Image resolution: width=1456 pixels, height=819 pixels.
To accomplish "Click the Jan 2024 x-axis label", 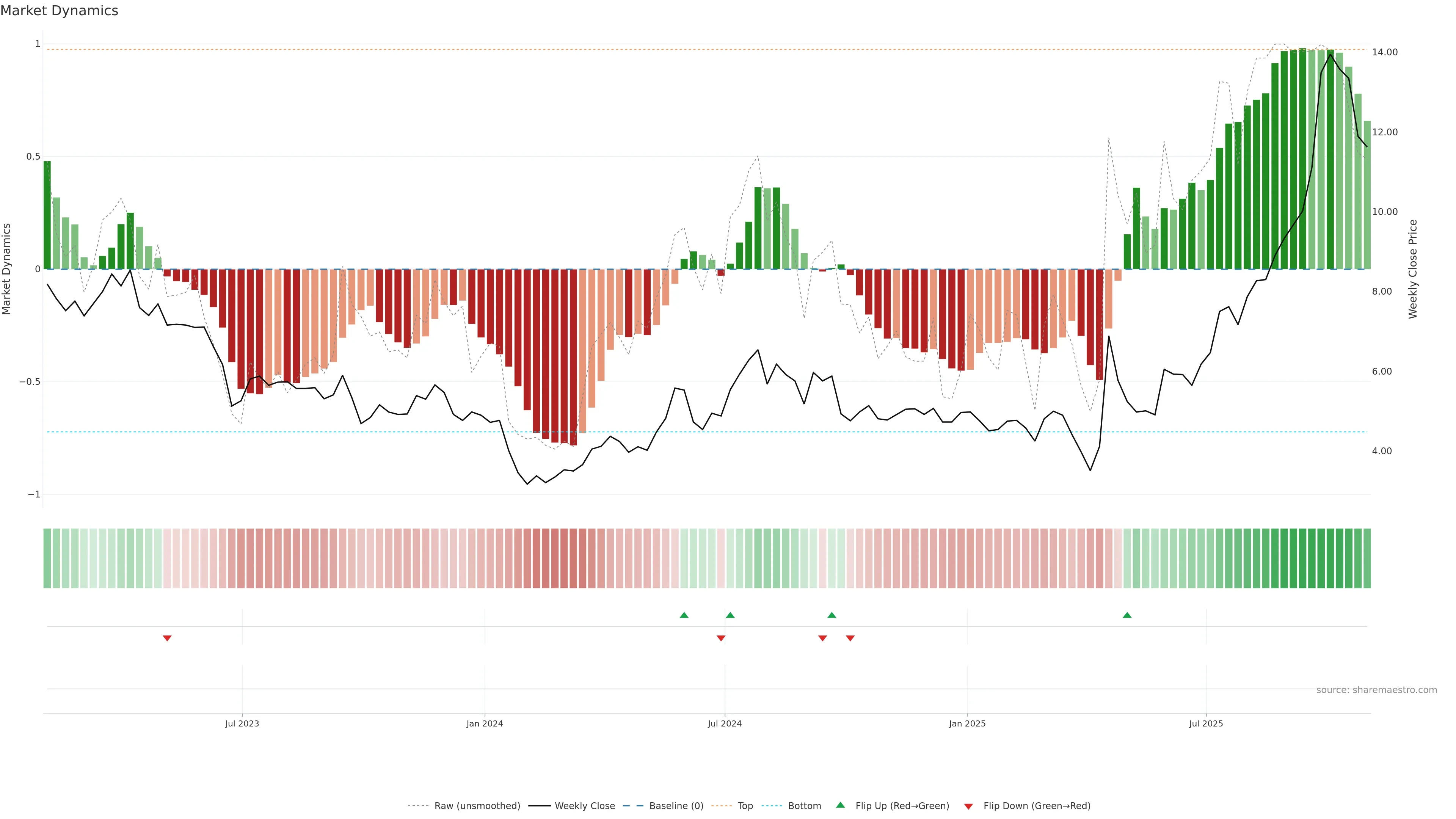I will (485, 723).
